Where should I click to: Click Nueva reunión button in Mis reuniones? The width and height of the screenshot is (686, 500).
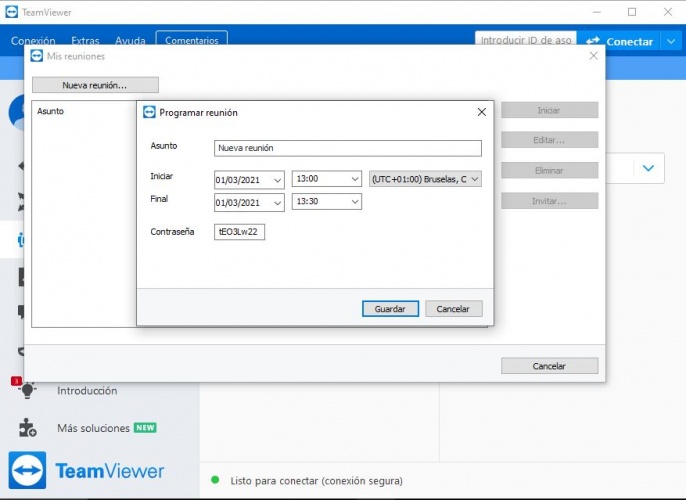(x=95, y=85)
